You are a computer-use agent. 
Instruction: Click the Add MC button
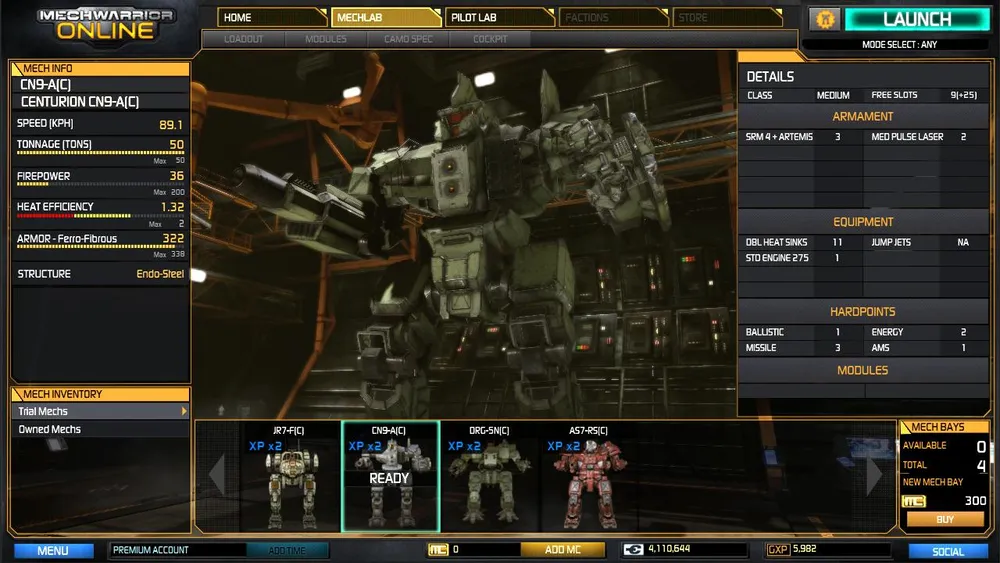coord(562,549)
